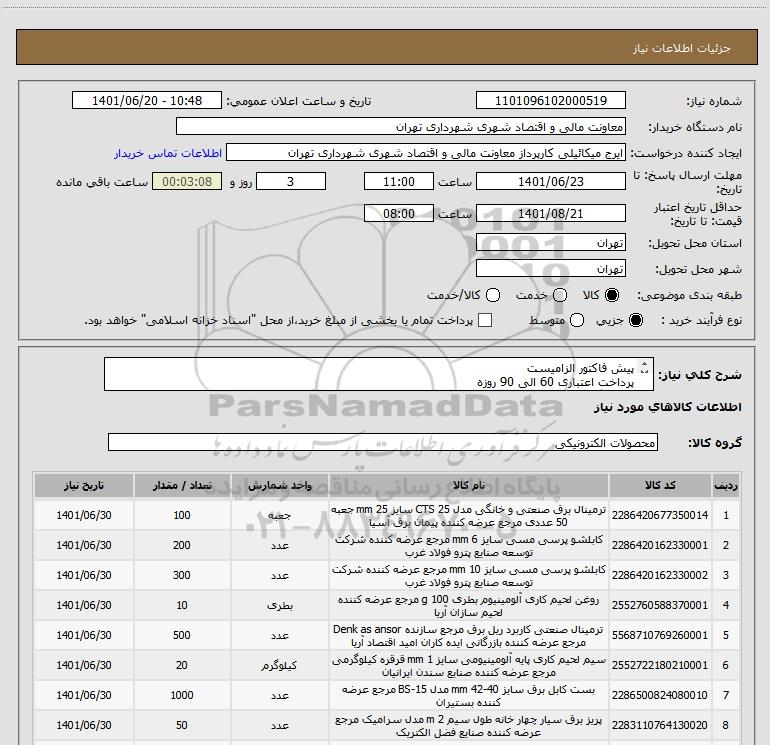Screen dimensions: 770x745
Task: Click the deadline hour field 11:00
Action: [399, 181]
